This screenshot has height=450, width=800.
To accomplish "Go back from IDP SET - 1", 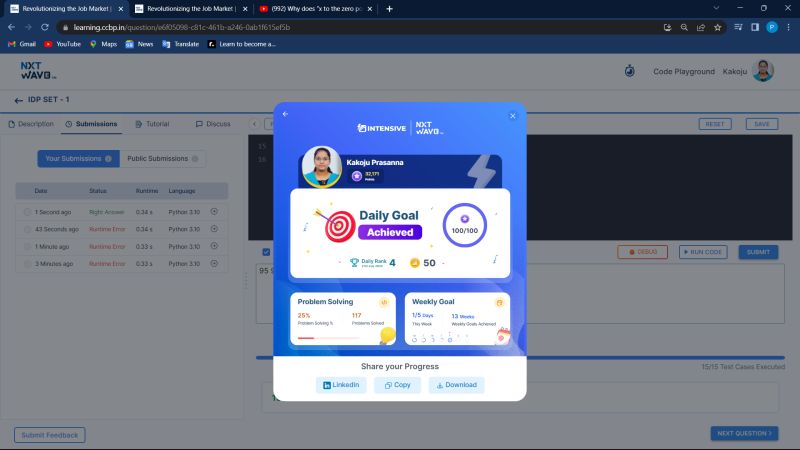I will 19,100.
